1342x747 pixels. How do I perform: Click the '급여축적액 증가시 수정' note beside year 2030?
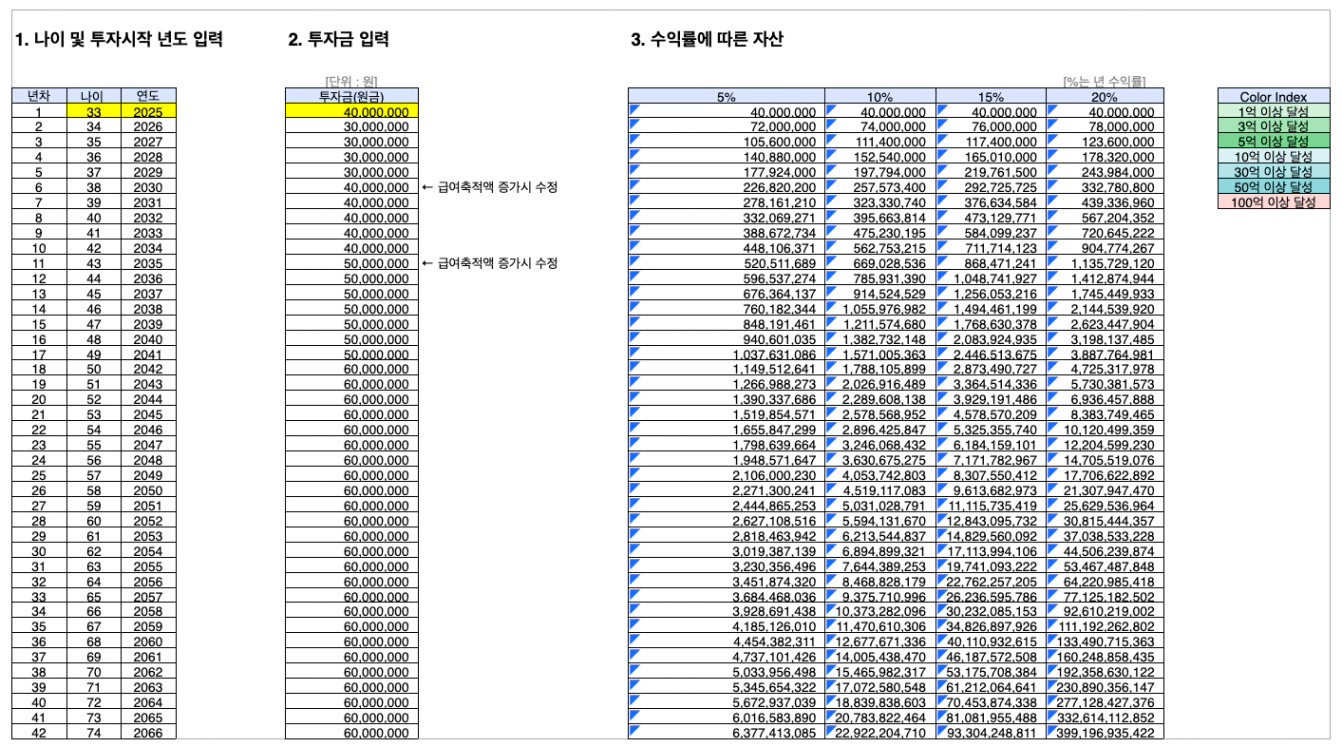click(x=489, y=187)
